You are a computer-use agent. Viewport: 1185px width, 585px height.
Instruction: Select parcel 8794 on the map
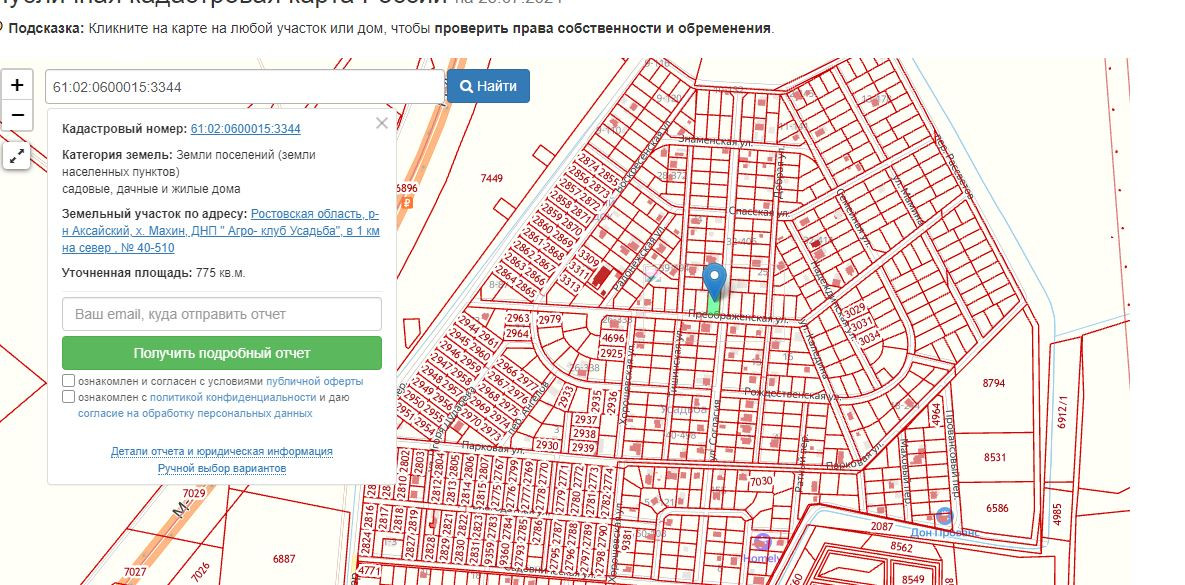tap(994, 383)
